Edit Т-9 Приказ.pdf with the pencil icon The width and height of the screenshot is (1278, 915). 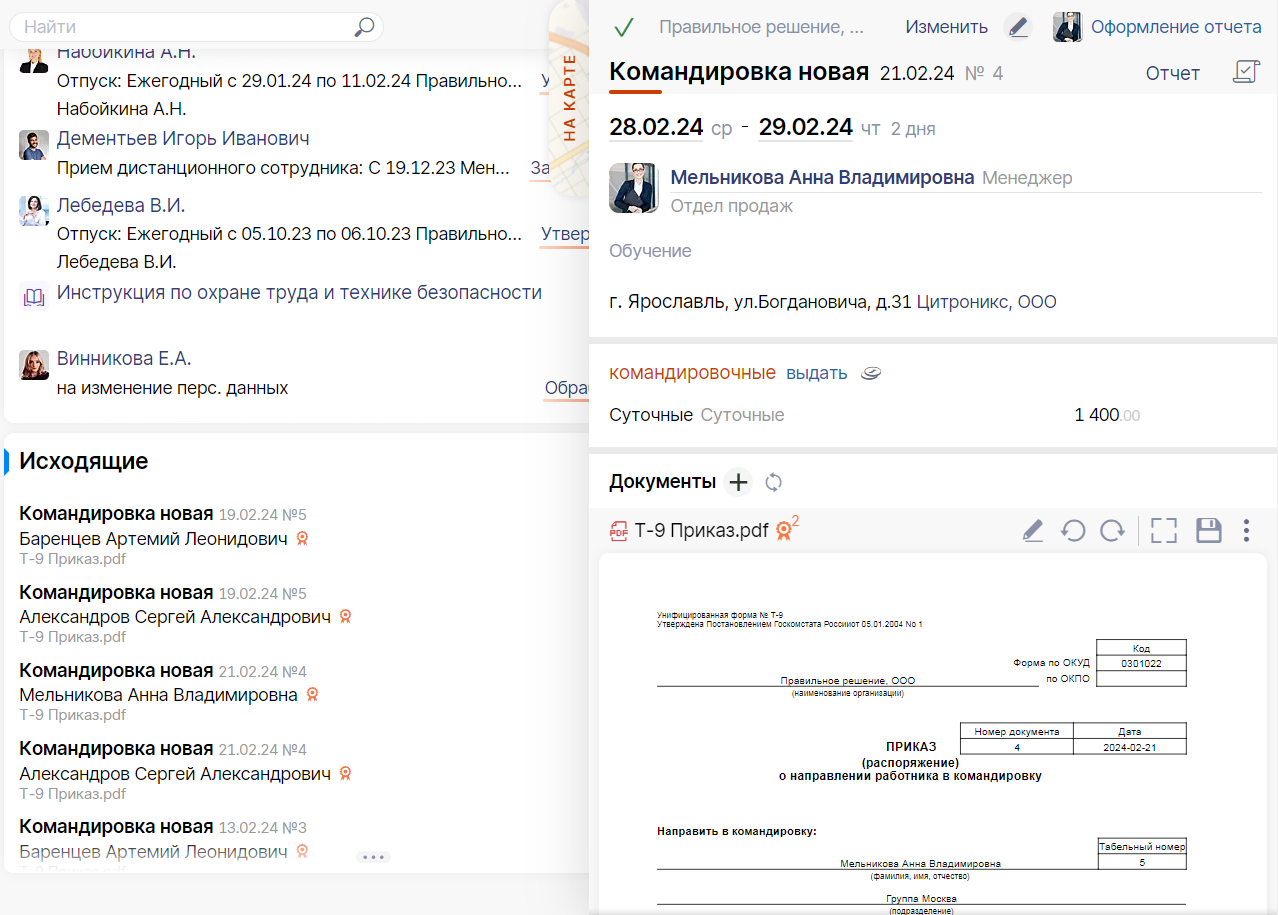click(x=1033, y=531)
